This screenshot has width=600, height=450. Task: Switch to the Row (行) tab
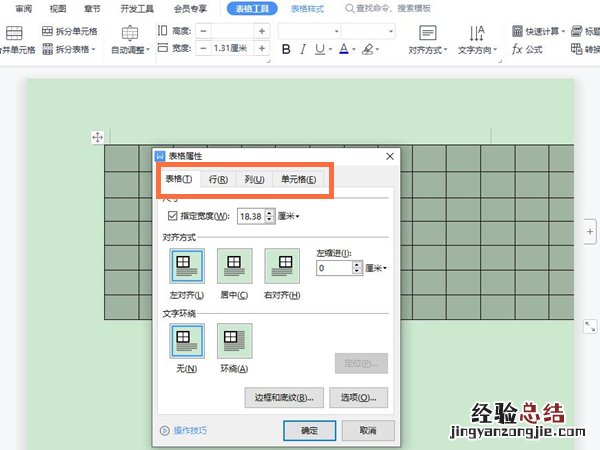[x=218, y=180]
